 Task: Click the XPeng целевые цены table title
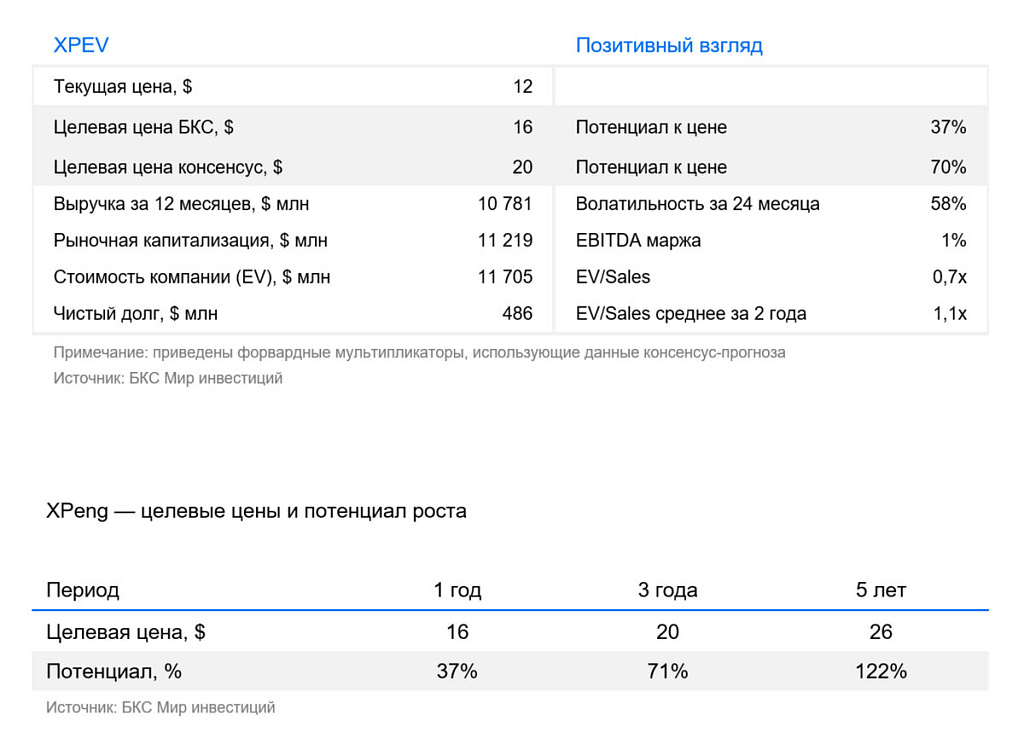[x=256, y=511]
